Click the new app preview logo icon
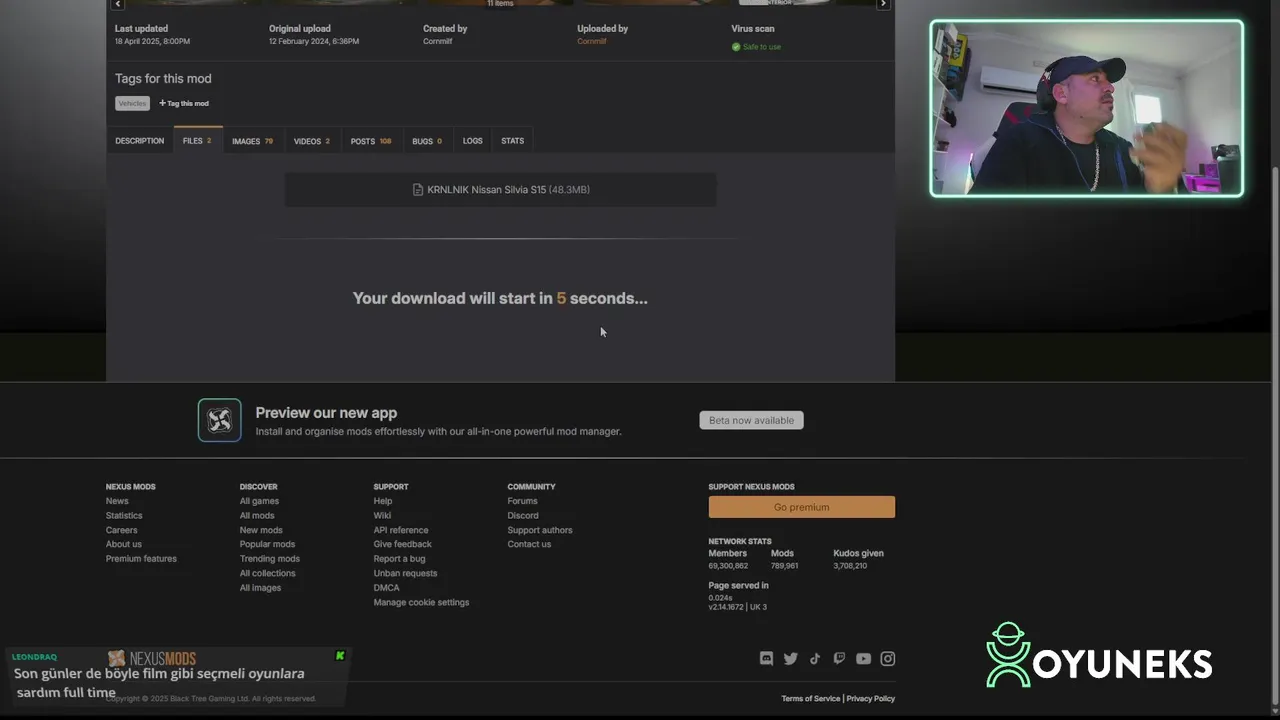The image size is (1280, 720). point(219,421)
